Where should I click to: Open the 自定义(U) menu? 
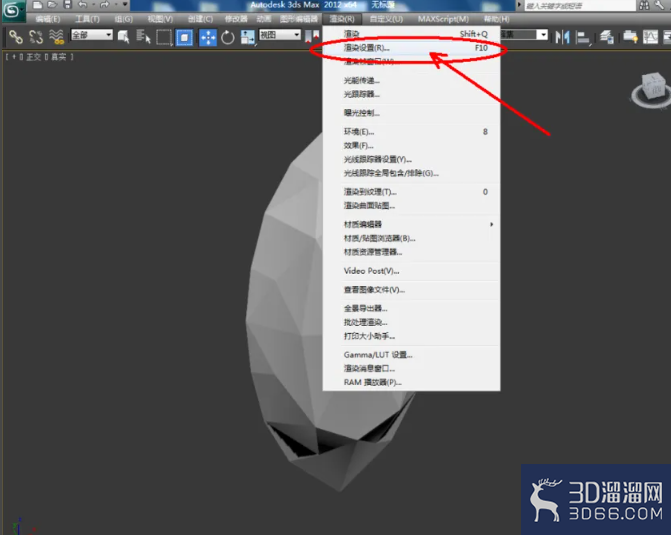coord(386,19)
